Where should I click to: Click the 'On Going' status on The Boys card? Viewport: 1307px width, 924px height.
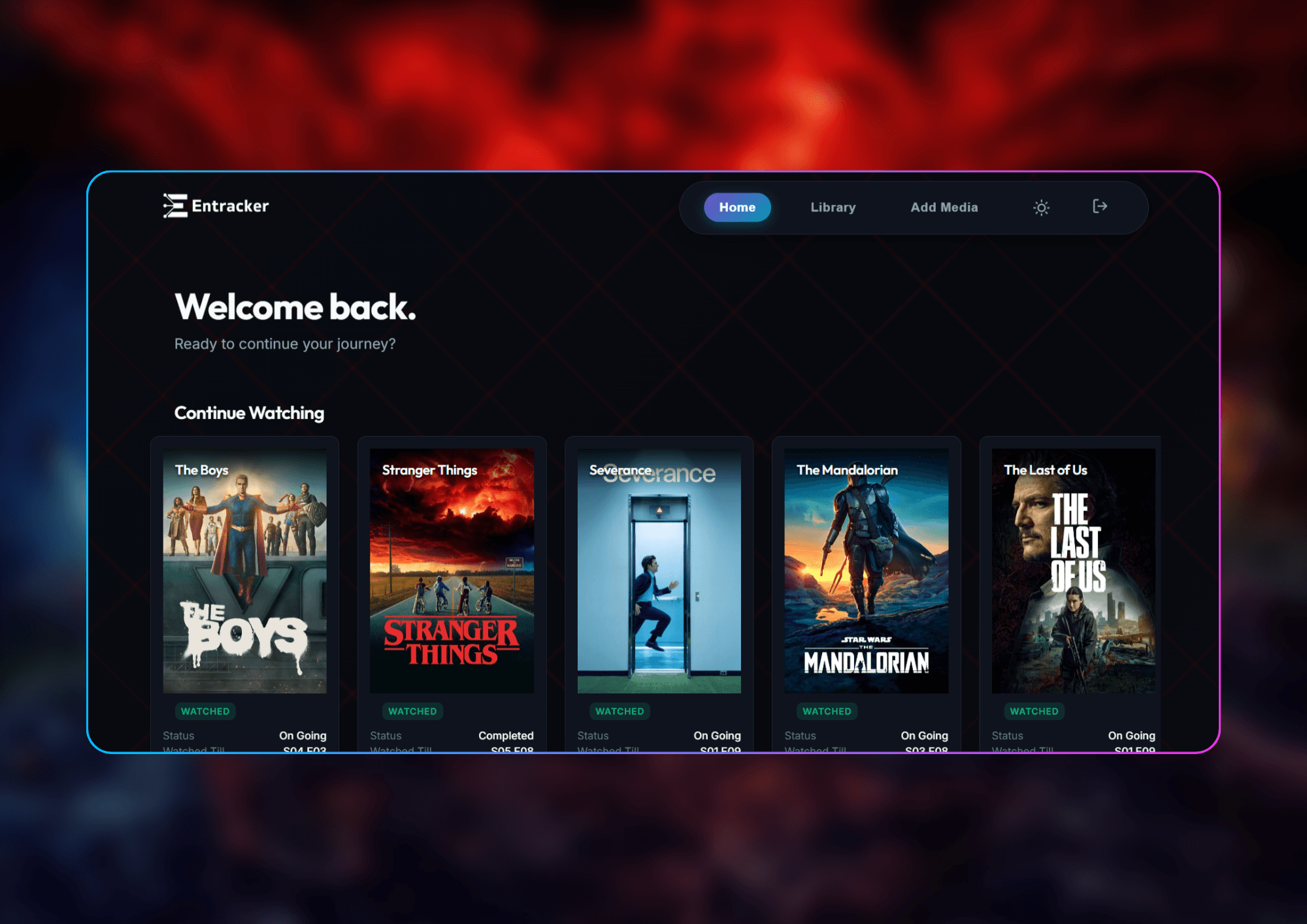[303, 736]
